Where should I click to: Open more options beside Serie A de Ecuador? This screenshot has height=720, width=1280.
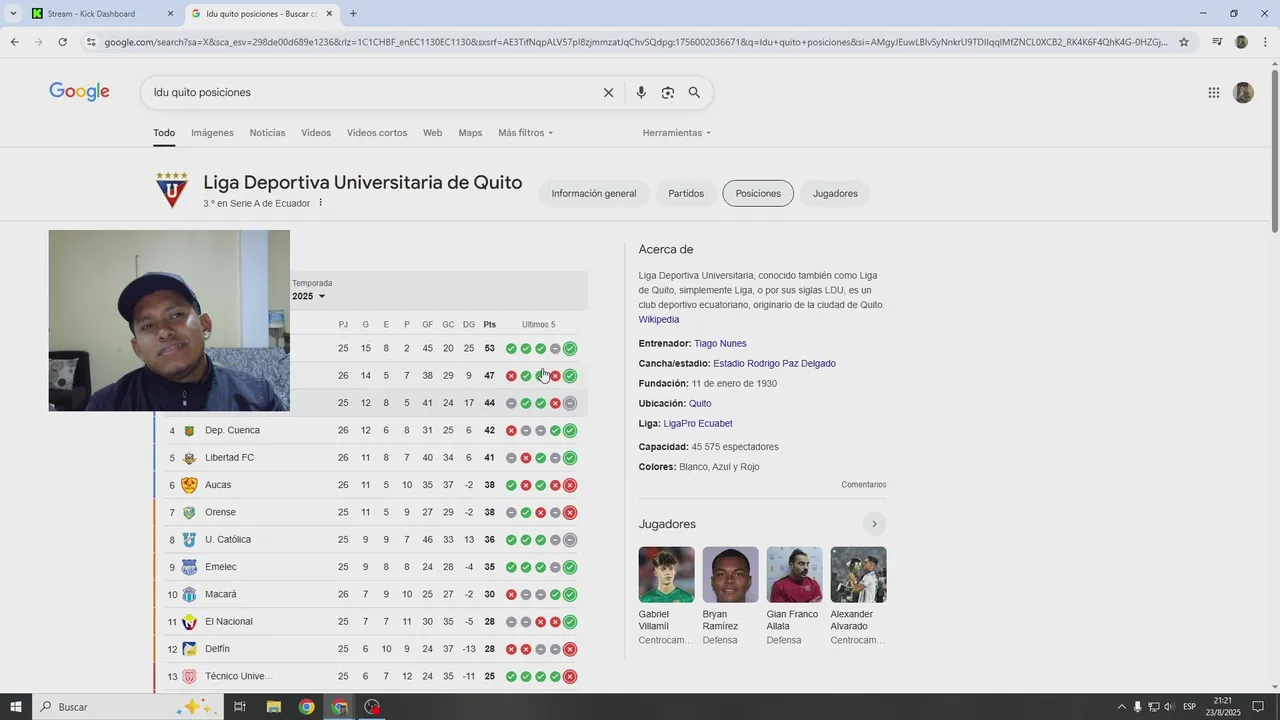[321, 203]
